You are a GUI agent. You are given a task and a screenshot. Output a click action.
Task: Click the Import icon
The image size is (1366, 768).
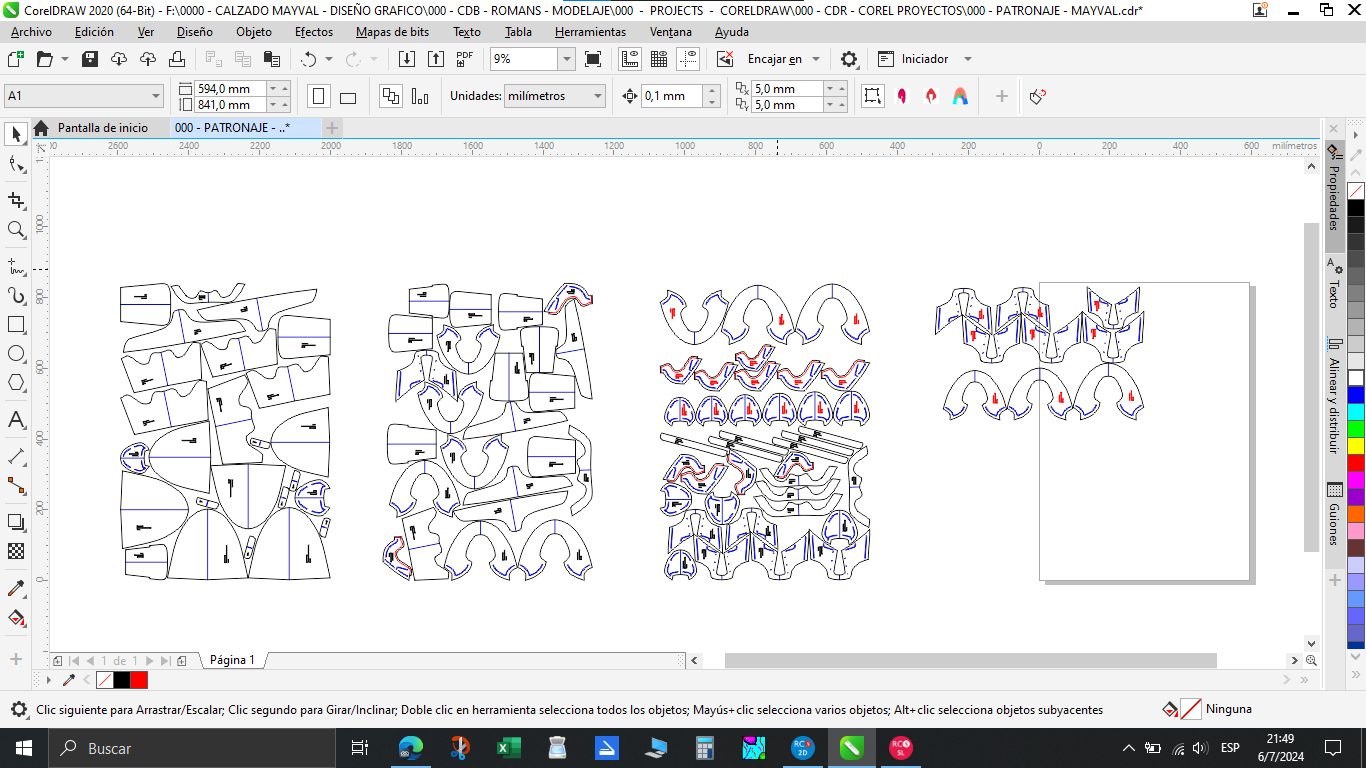(x=407, y=59)
